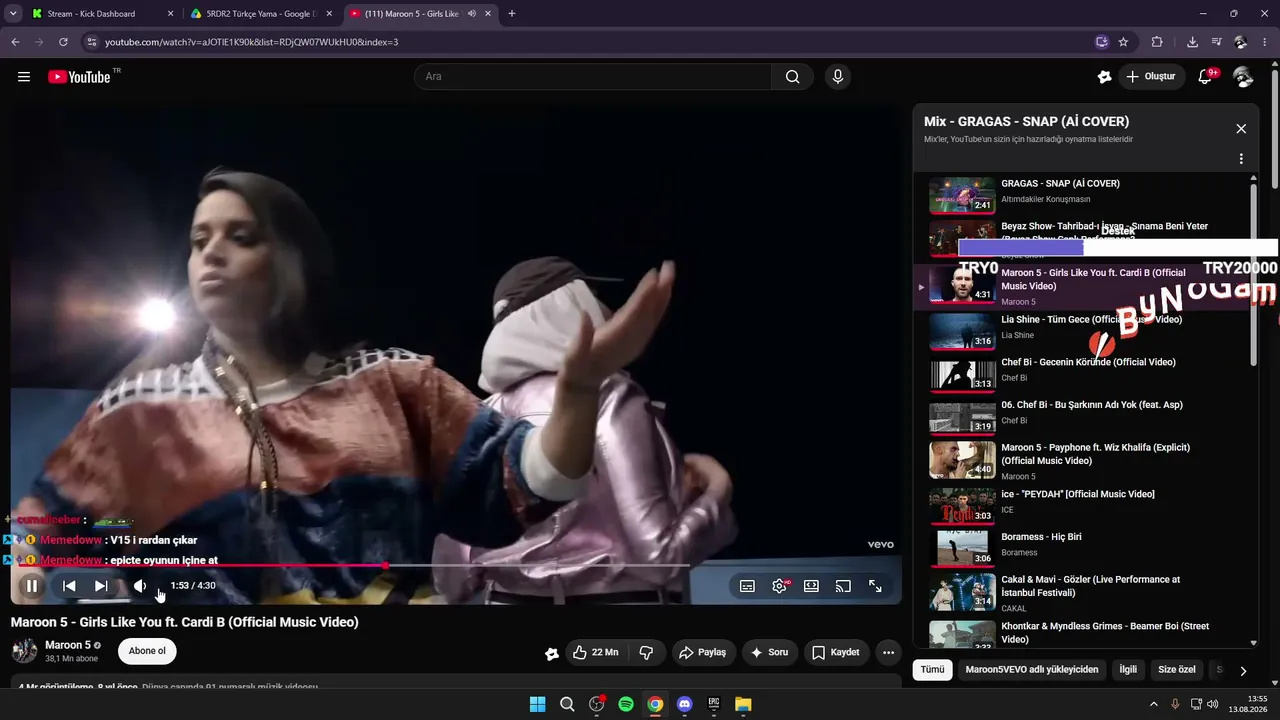Show hidden system tray icons
The image size is (1280, 720).
(x=1153, y=704)
